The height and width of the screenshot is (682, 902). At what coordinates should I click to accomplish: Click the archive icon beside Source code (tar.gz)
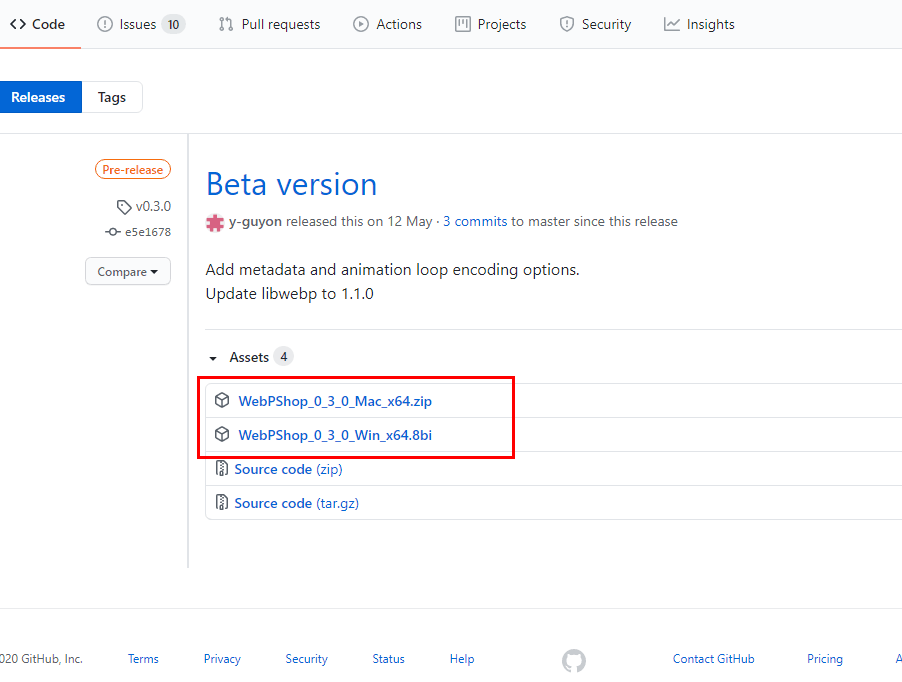tap(221, 502)
